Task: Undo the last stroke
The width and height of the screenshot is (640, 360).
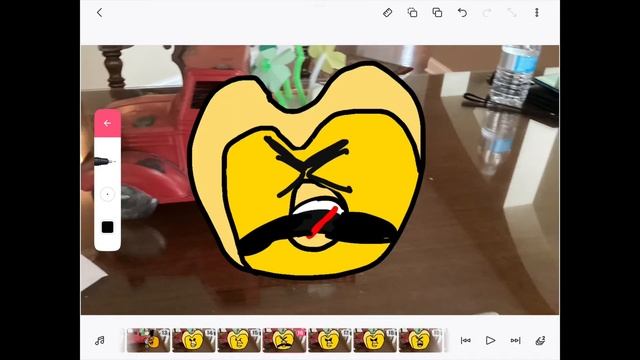Action: (462, 13)
